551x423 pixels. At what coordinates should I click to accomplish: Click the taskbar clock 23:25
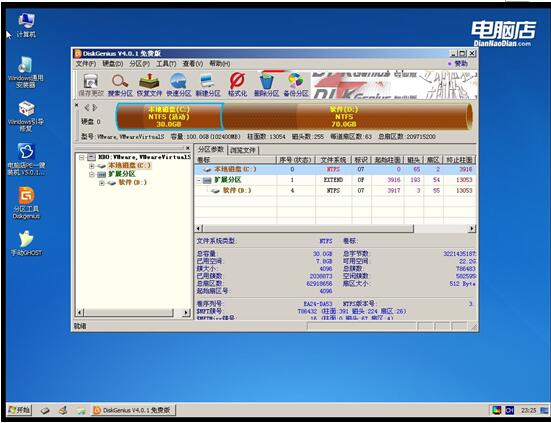coord(529,410)
